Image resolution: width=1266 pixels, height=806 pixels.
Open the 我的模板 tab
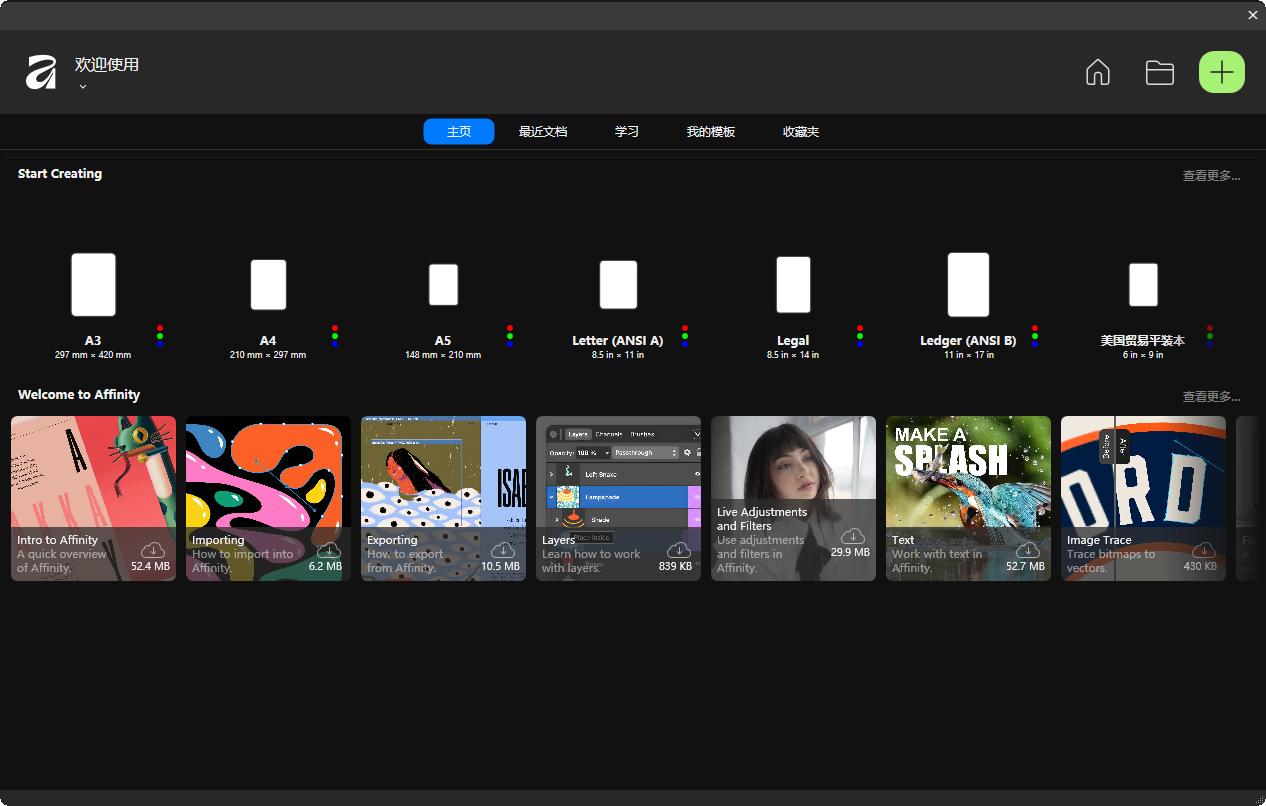[x=710, y=131]
